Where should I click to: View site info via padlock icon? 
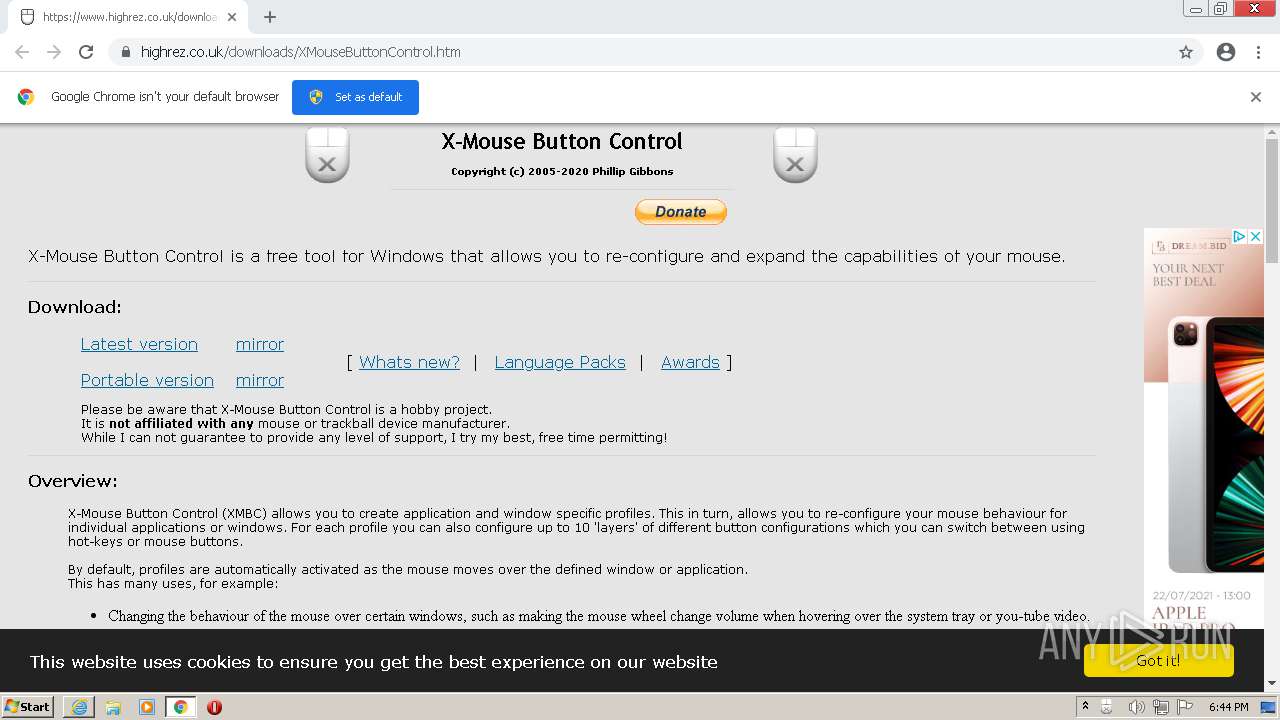[125, 52]
